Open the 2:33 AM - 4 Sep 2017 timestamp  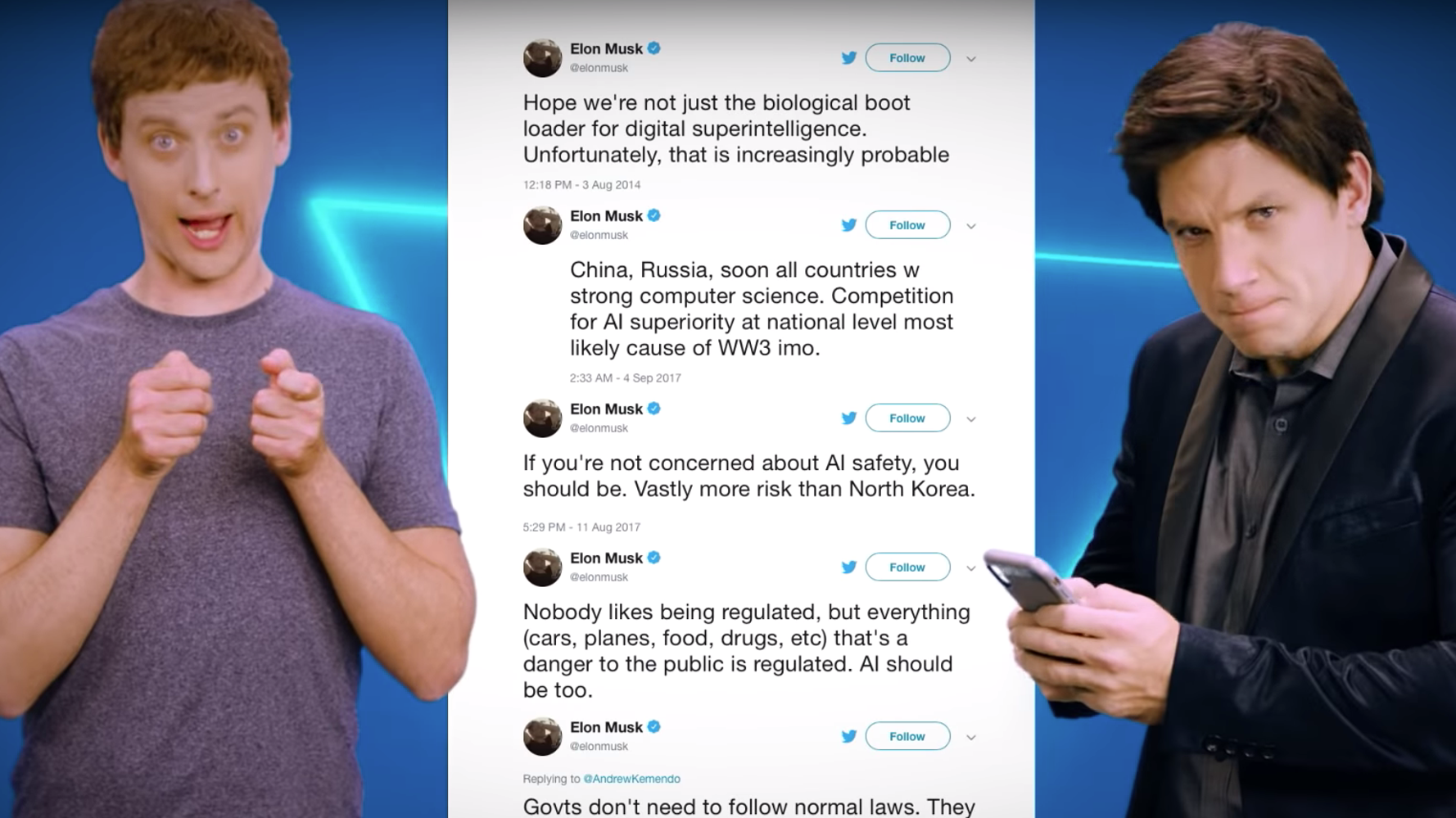(626, 378)
